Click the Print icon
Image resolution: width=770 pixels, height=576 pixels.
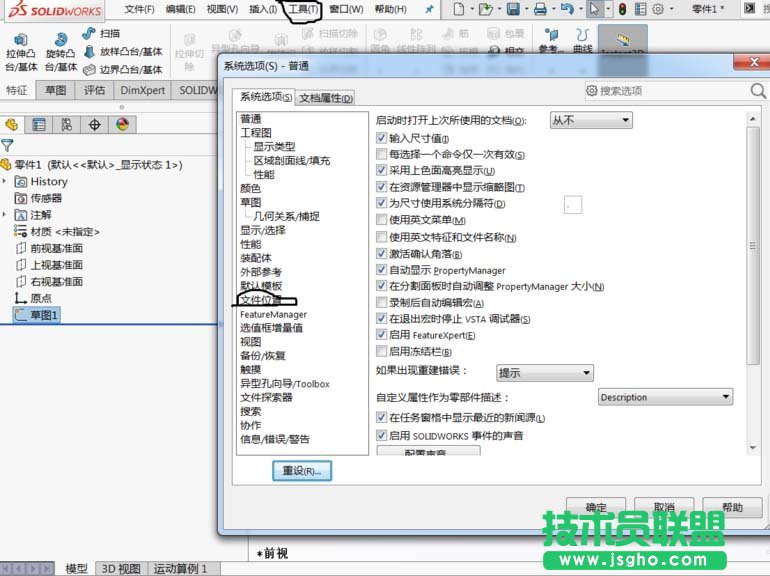tap(540, 9)
